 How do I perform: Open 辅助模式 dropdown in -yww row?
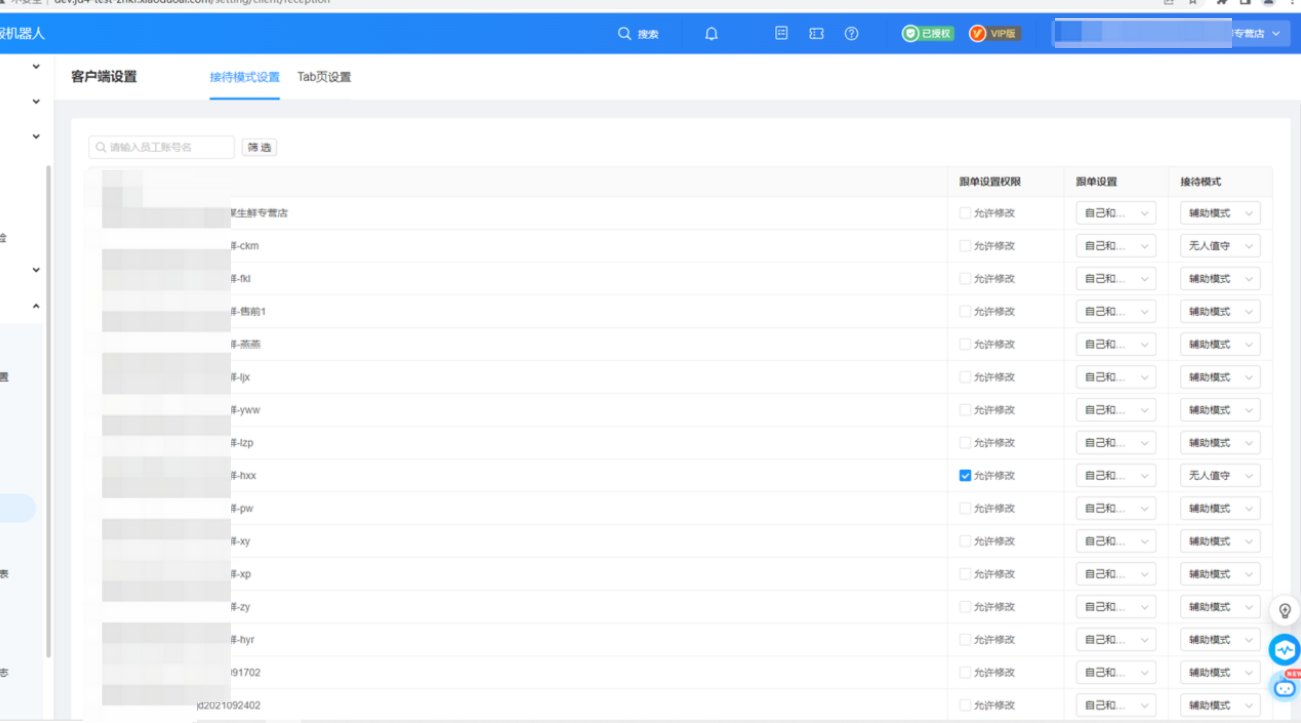1220,410
